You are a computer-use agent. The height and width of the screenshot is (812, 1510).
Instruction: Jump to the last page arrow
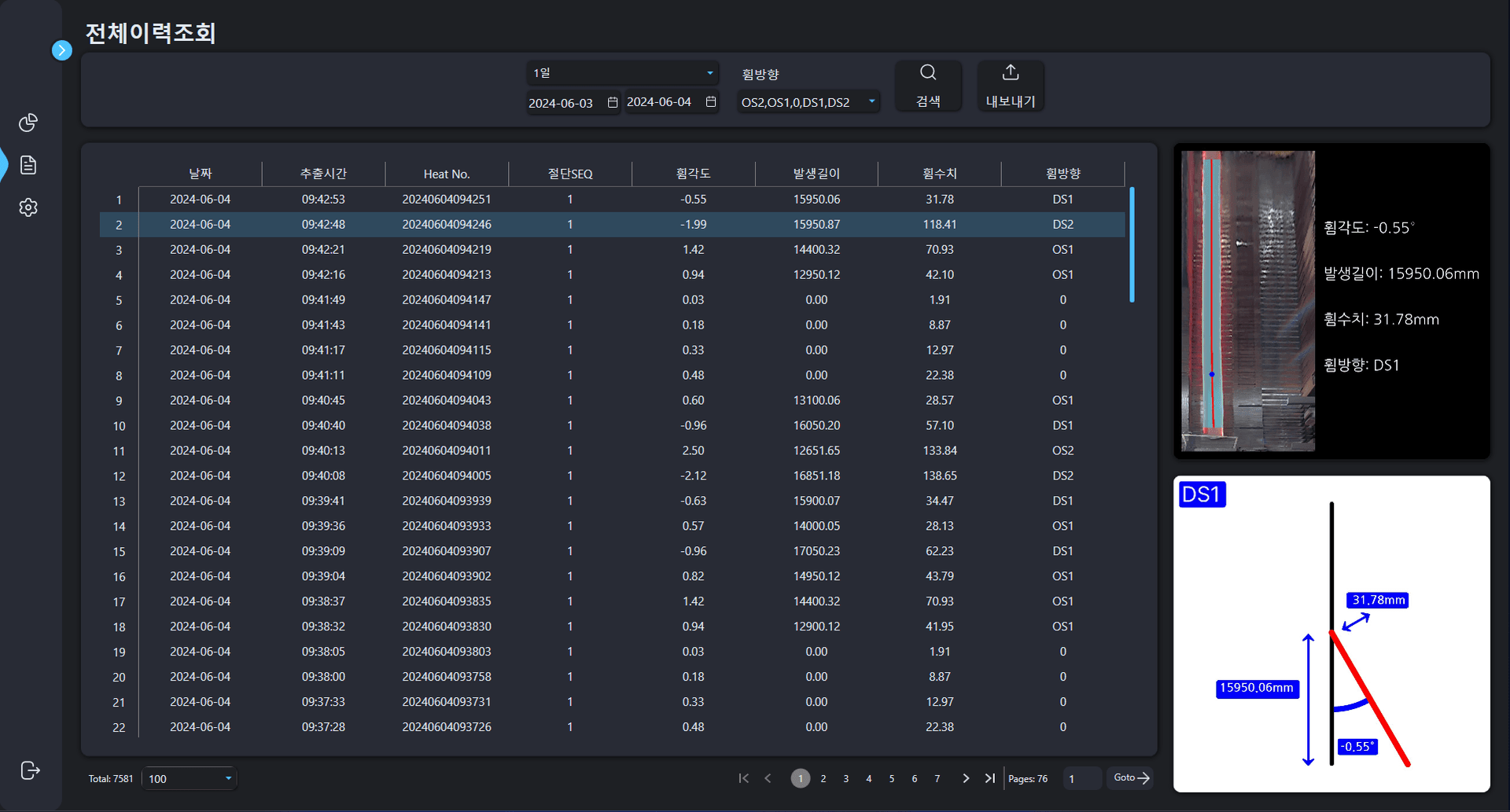[x=989, y=778]
